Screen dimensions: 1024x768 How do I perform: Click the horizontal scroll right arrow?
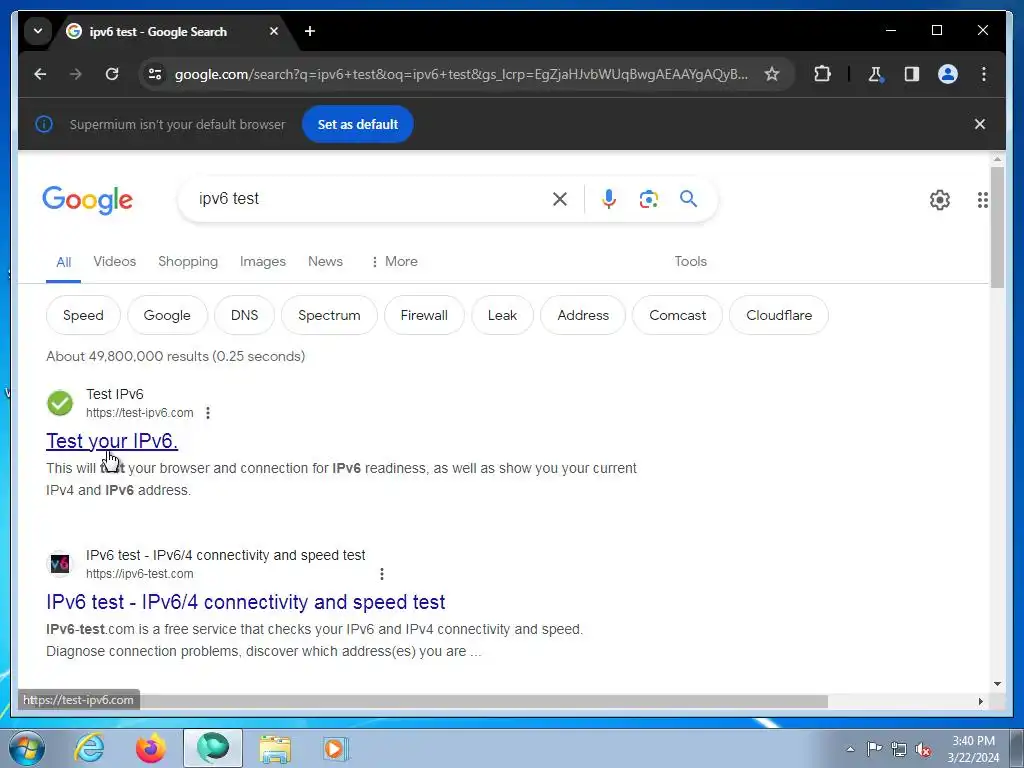tap(981, 701)
